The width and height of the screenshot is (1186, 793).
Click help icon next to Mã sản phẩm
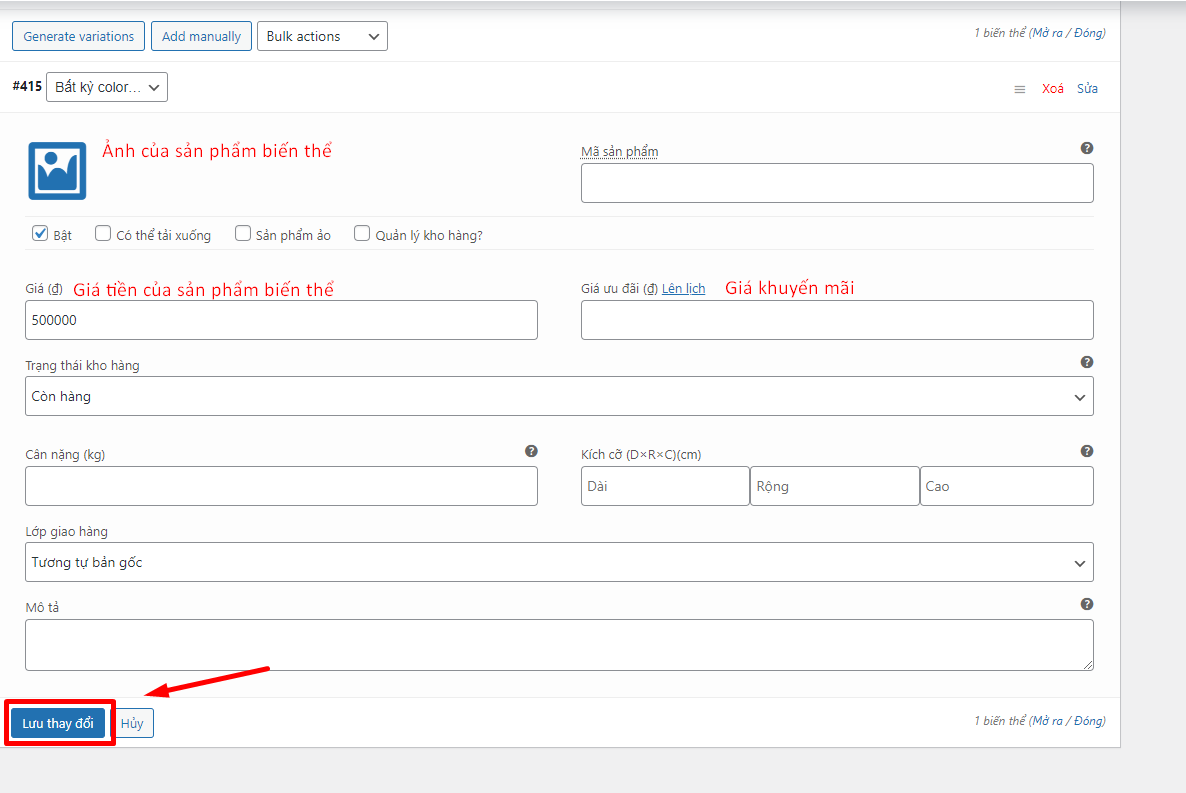(x=1086, y=148)
